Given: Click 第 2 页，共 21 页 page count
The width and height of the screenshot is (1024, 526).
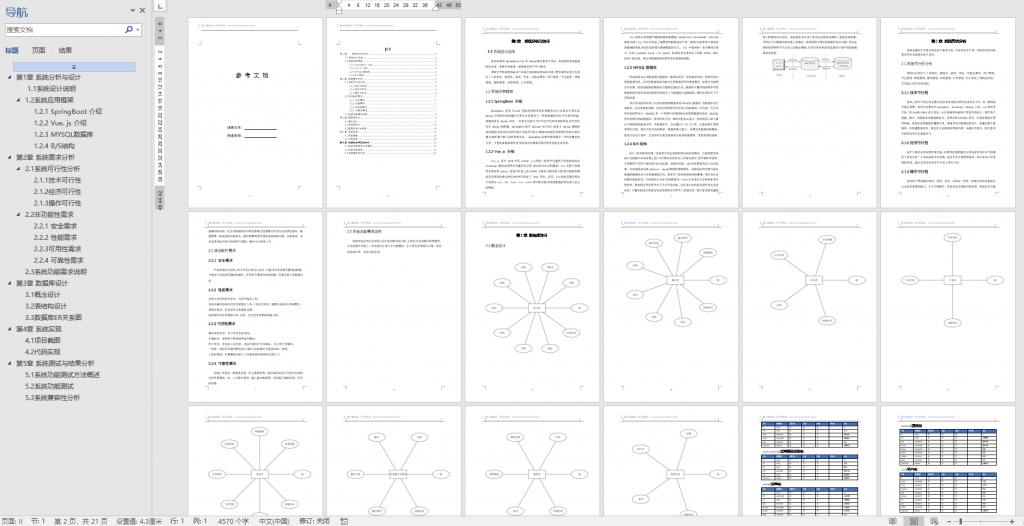Looking at the screenshot, I should [x=81, y=521].
